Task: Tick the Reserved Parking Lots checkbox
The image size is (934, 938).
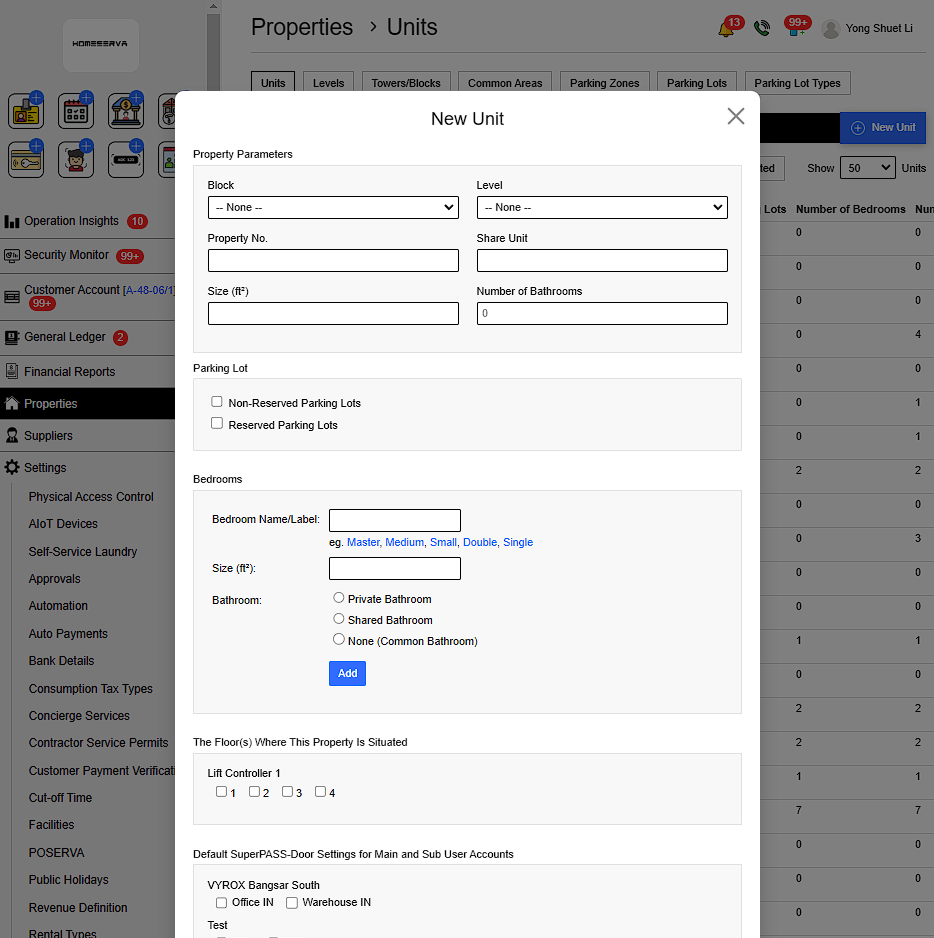Action: click(217, 424)
